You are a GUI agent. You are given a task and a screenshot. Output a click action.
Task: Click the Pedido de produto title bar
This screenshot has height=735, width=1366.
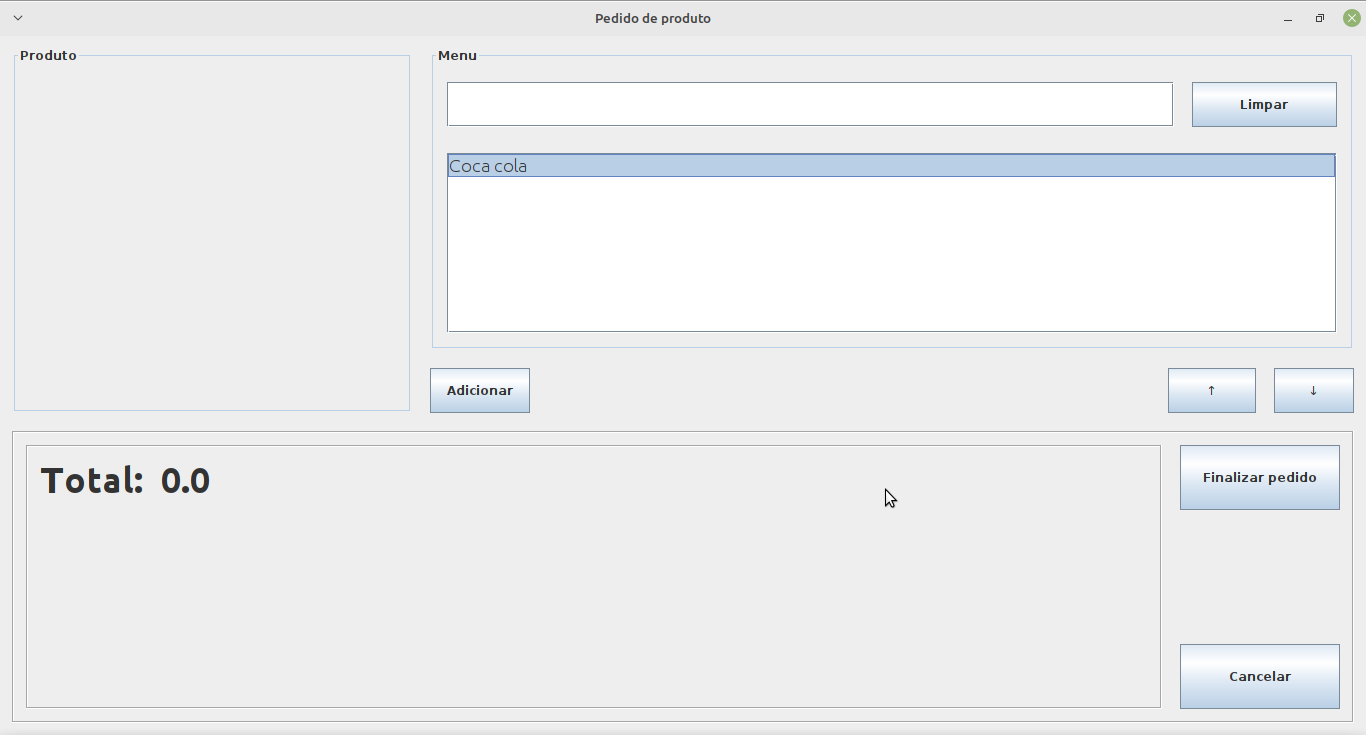[653, 17]
